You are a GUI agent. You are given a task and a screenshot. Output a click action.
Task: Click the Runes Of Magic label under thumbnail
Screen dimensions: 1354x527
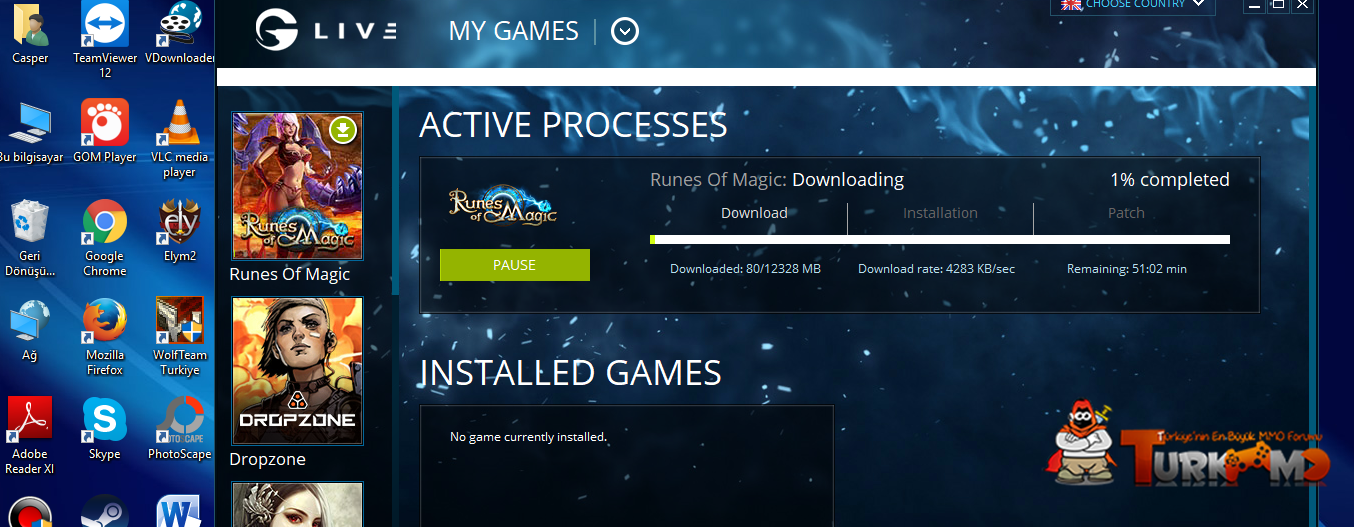coord(290,274)
